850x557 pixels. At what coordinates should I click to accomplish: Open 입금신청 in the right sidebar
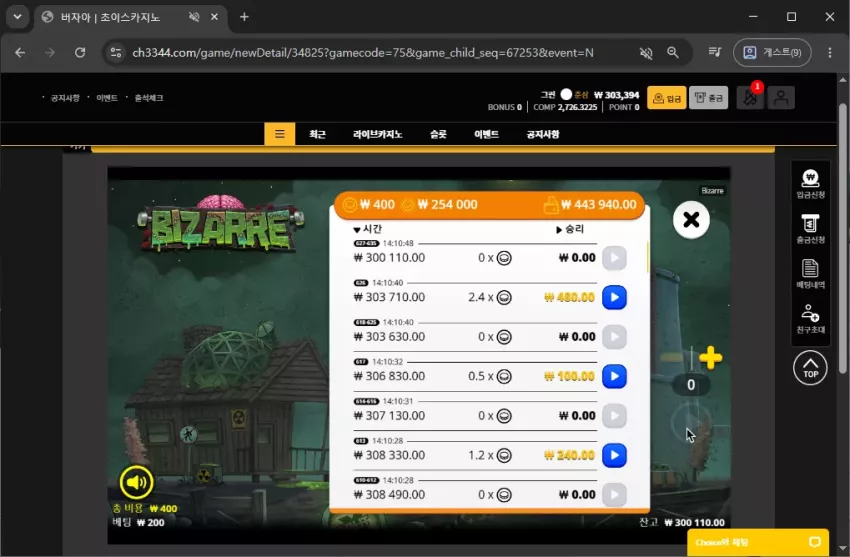[x=810, y=184]
